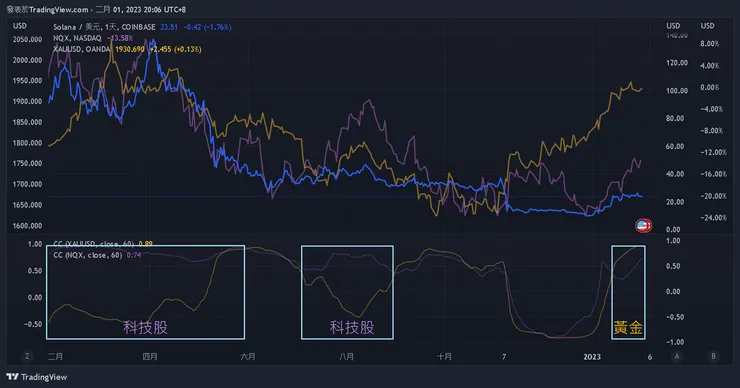This screenshot has height=388, width=740.
Task: Click the Solana price value 23.51
Action: 169,27
